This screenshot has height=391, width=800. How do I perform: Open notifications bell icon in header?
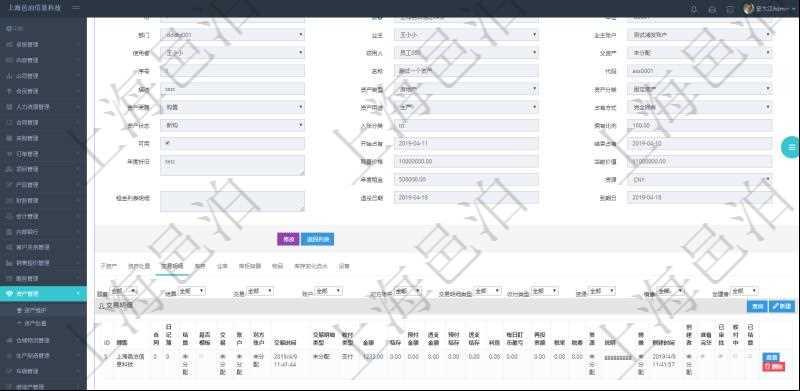pos(693,9)
